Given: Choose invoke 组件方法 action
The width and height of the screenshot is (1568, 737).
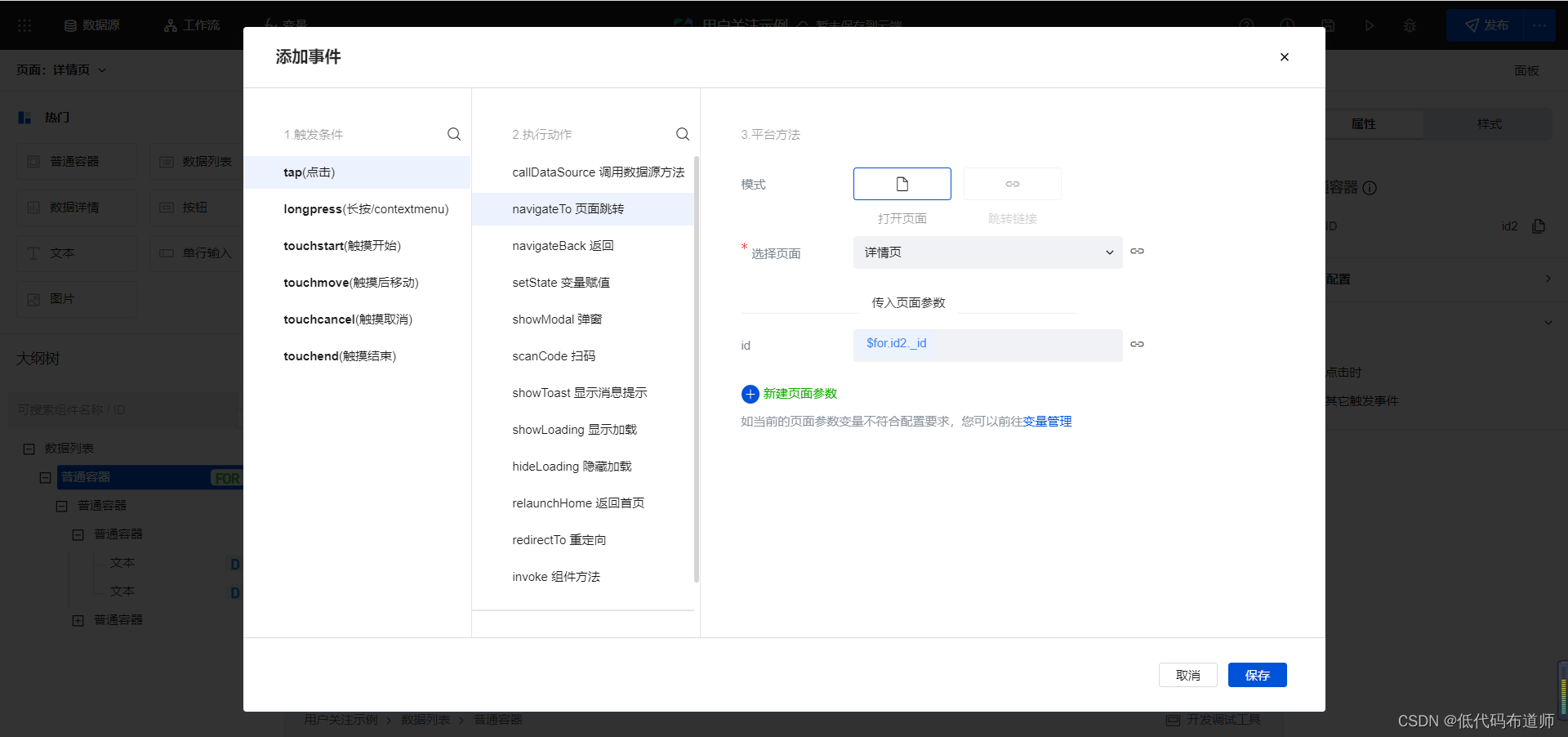Looking at the screenshot, I should coord(583,577).
